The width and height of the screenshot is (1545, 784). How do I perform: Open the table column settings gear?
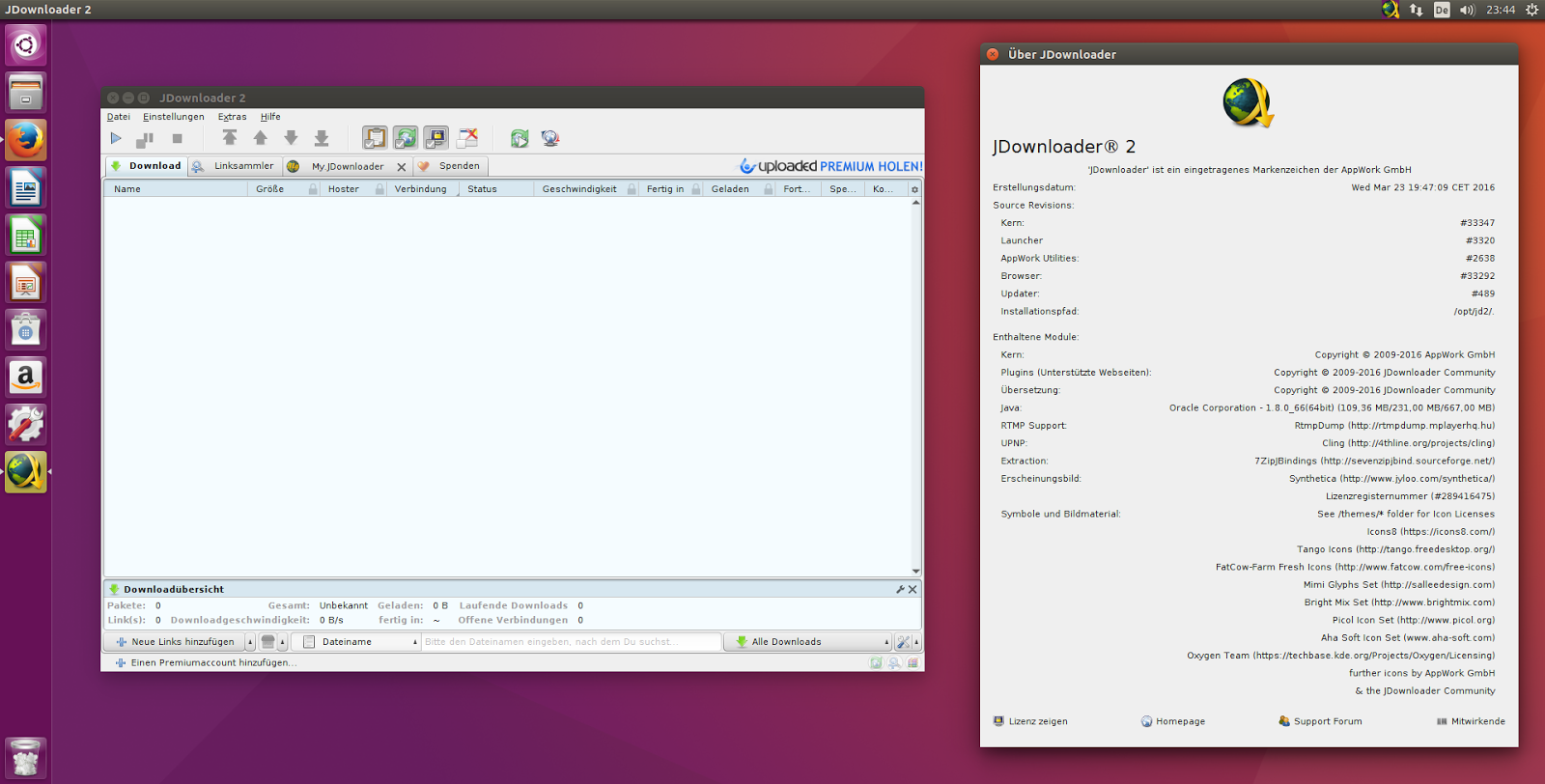914,189
